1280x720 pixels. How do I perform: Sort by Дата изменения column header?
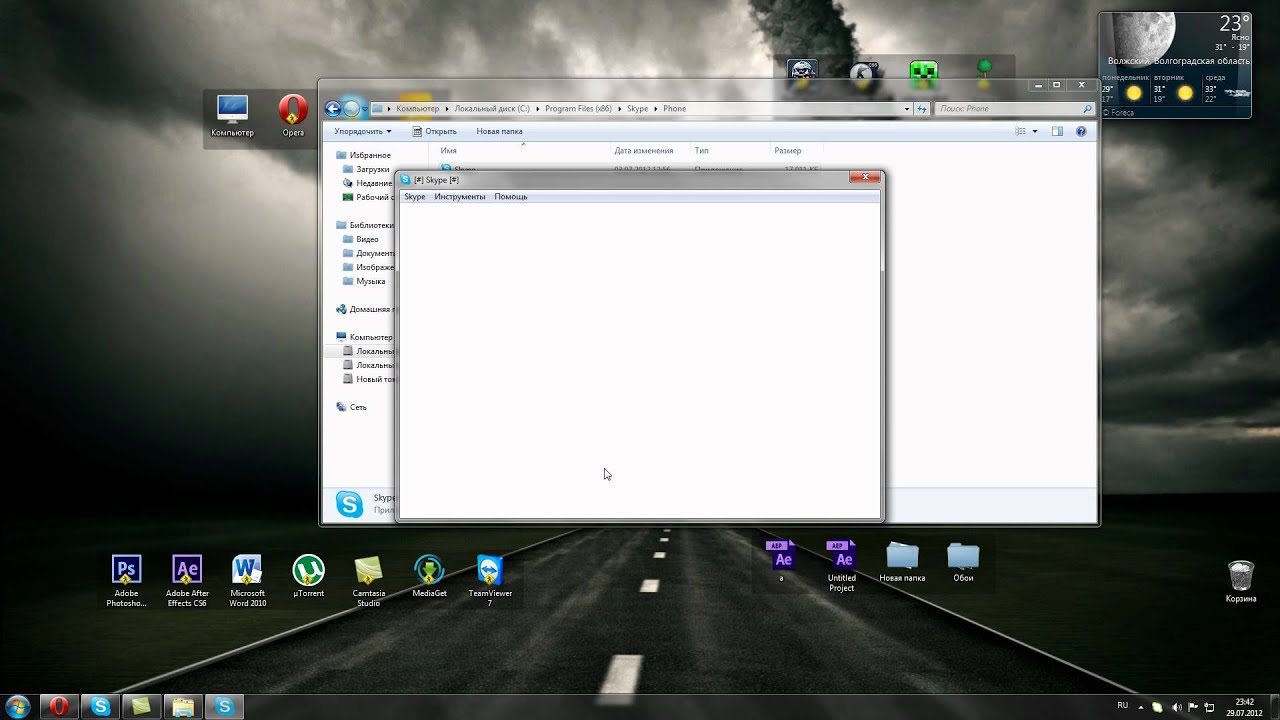pyautogui.click(x=643, y=151)
